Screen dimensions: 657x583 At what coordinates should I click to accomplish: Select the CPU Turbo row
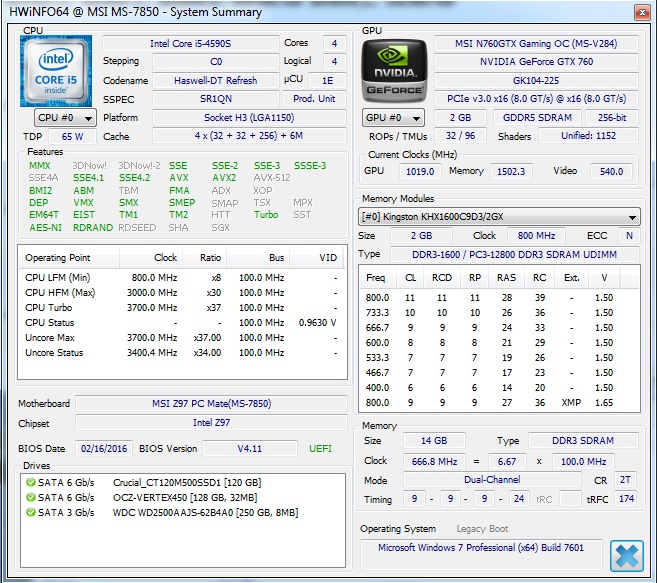coord(181,308)
